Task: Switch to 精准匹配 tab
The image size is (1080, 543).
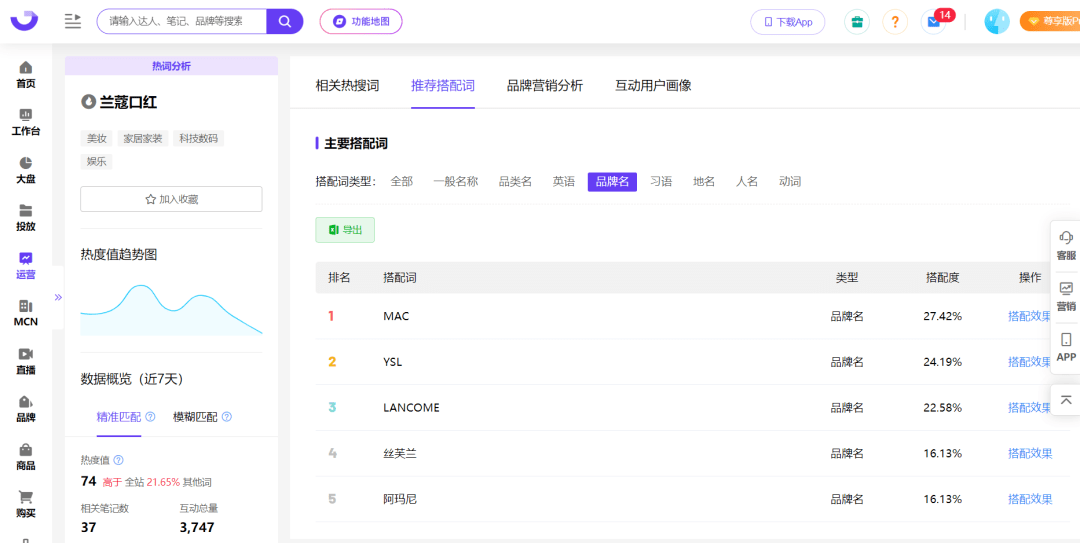Action: click(118, 417)
